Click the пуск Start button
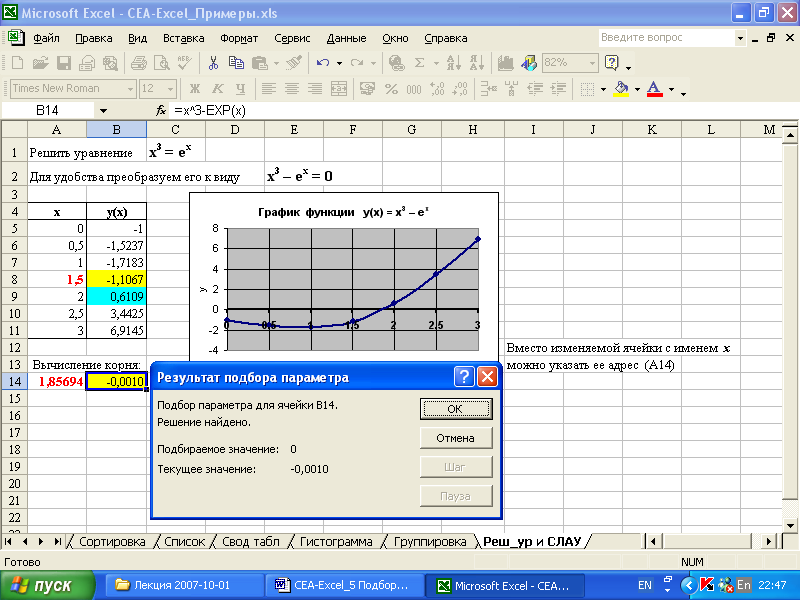 pos(47,585)
